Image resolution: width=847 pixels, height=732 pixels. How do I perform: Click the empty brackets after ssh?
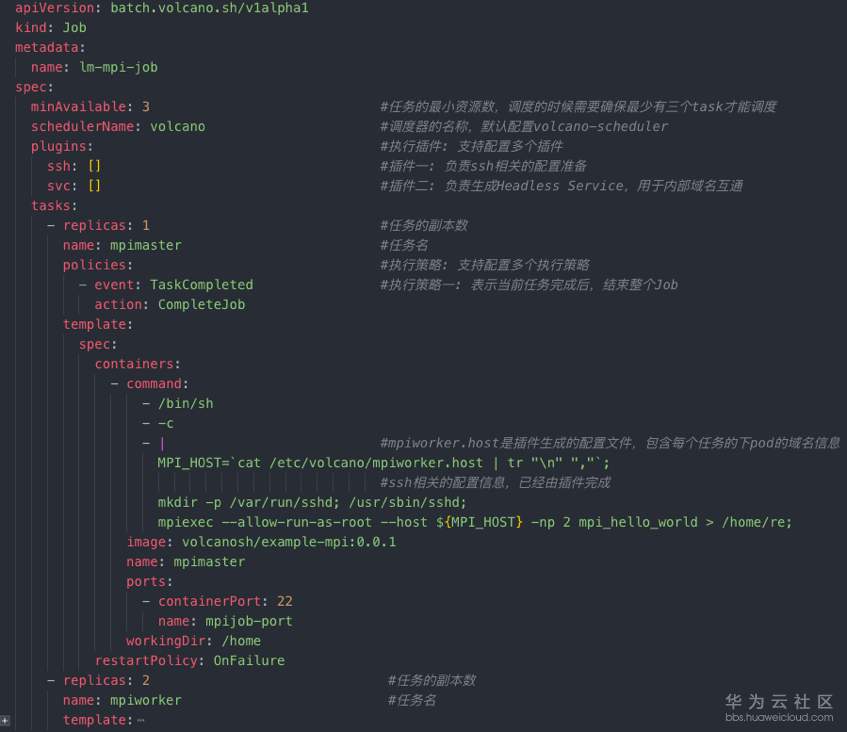coord(95,166)
